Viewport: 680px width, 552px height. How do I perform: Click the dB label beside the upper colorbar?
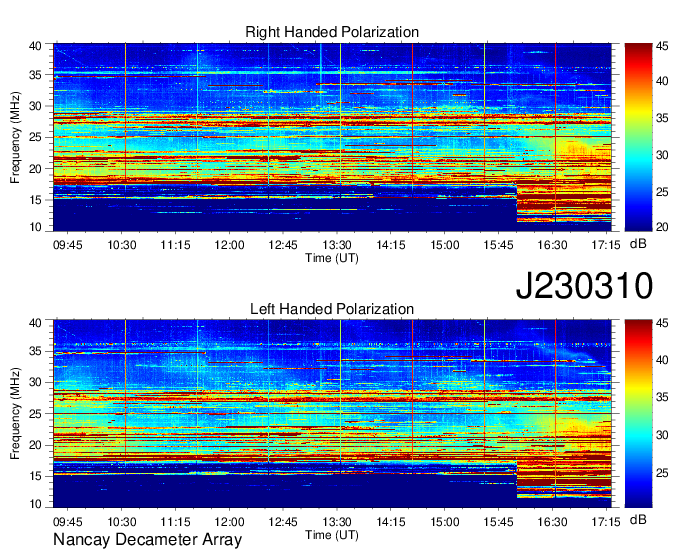tap(638, 244)
